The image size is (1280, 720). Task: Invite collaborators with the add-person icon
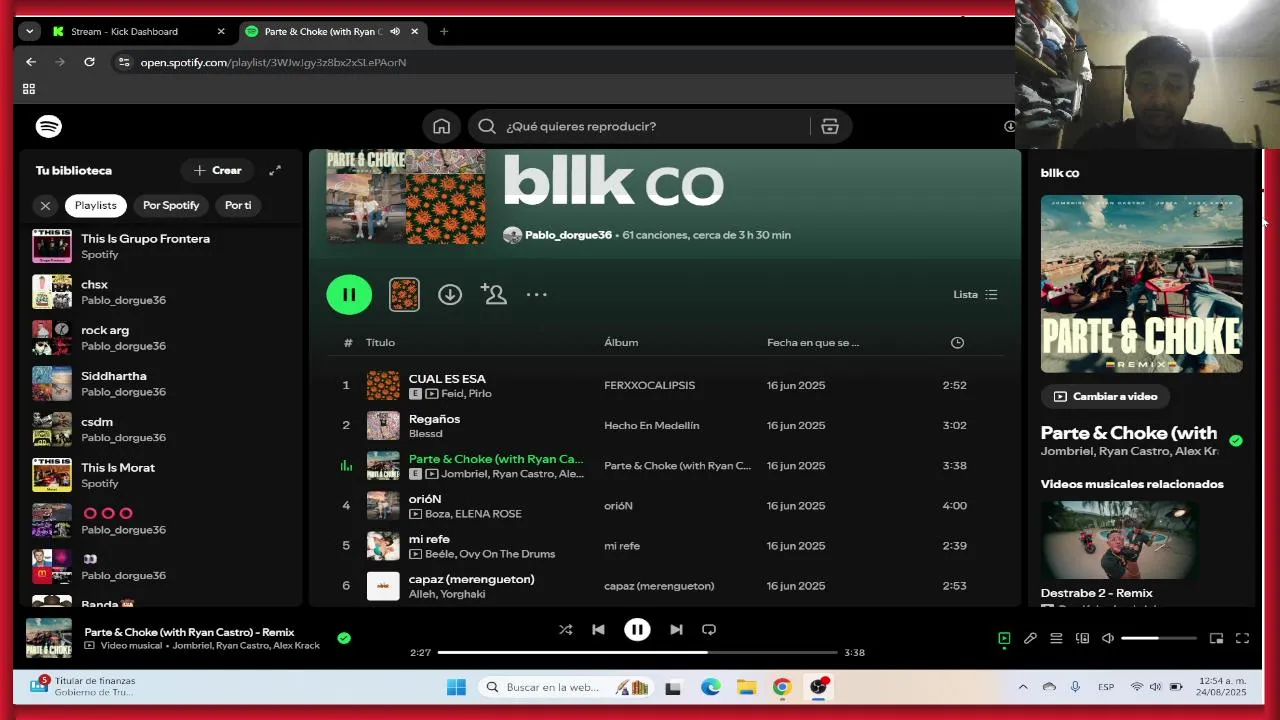[493, 293]
